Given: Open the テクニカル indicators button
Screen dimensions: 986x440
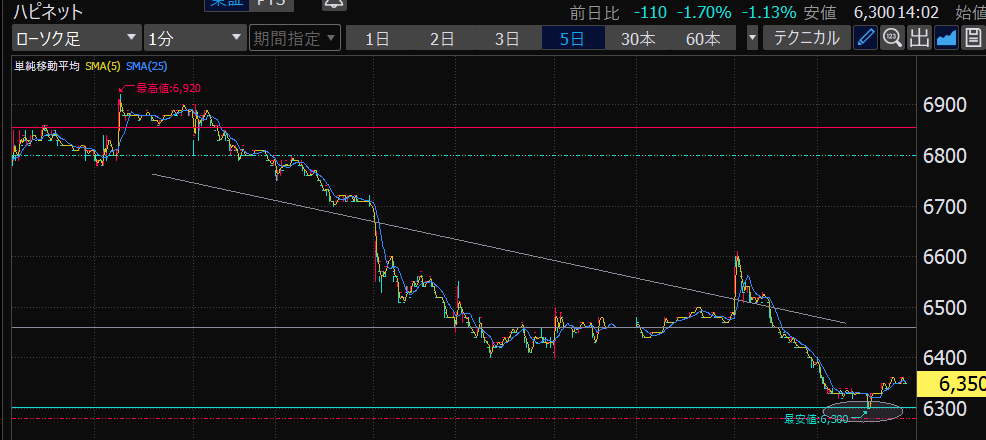Looking at the screenshot, I should (x=807, y=39).
